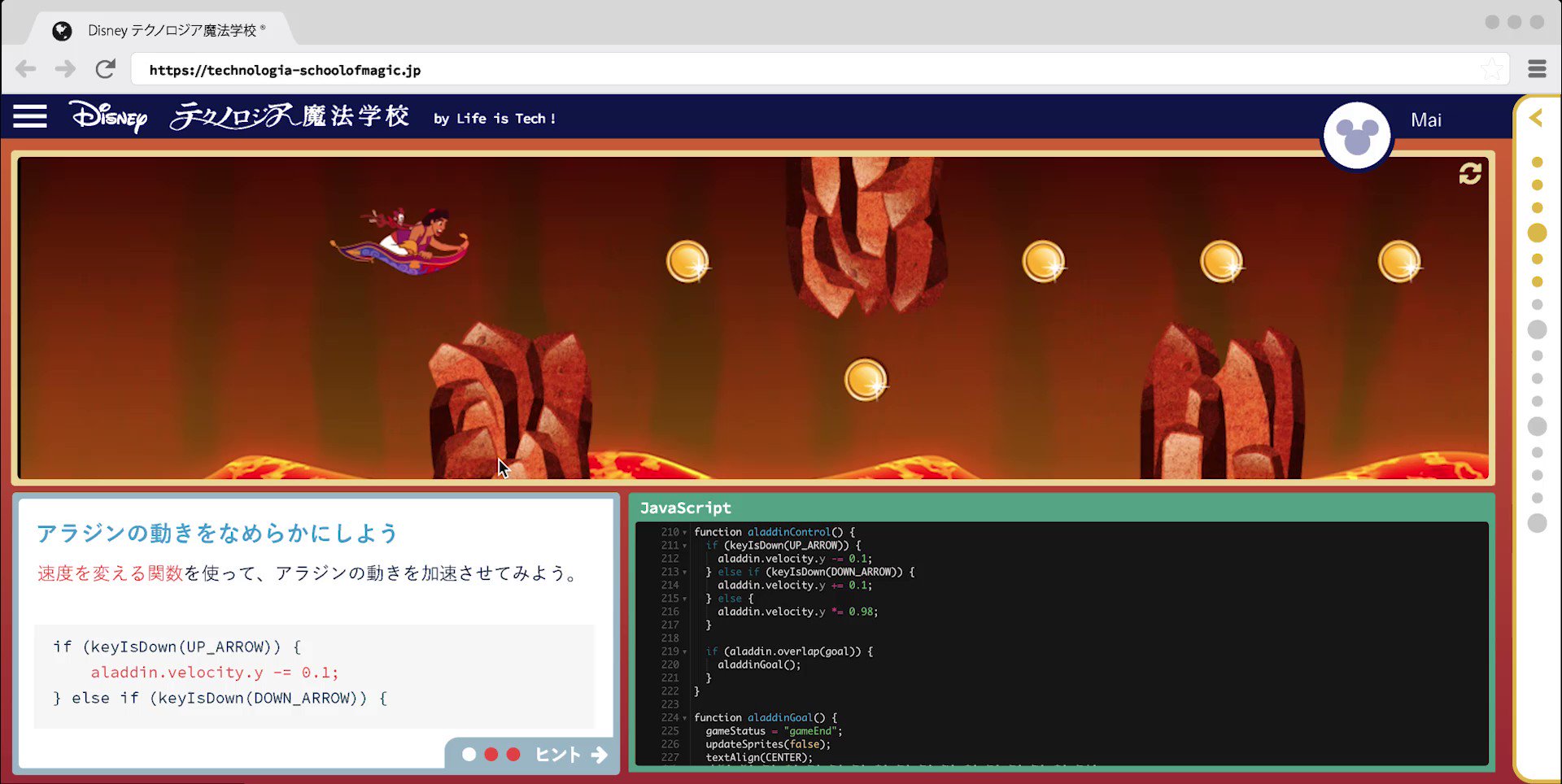Screen dimensions: 1562x784
Task: Click the red sample code aladdin.velocity.y -= 0.1;
Action: 214,673
